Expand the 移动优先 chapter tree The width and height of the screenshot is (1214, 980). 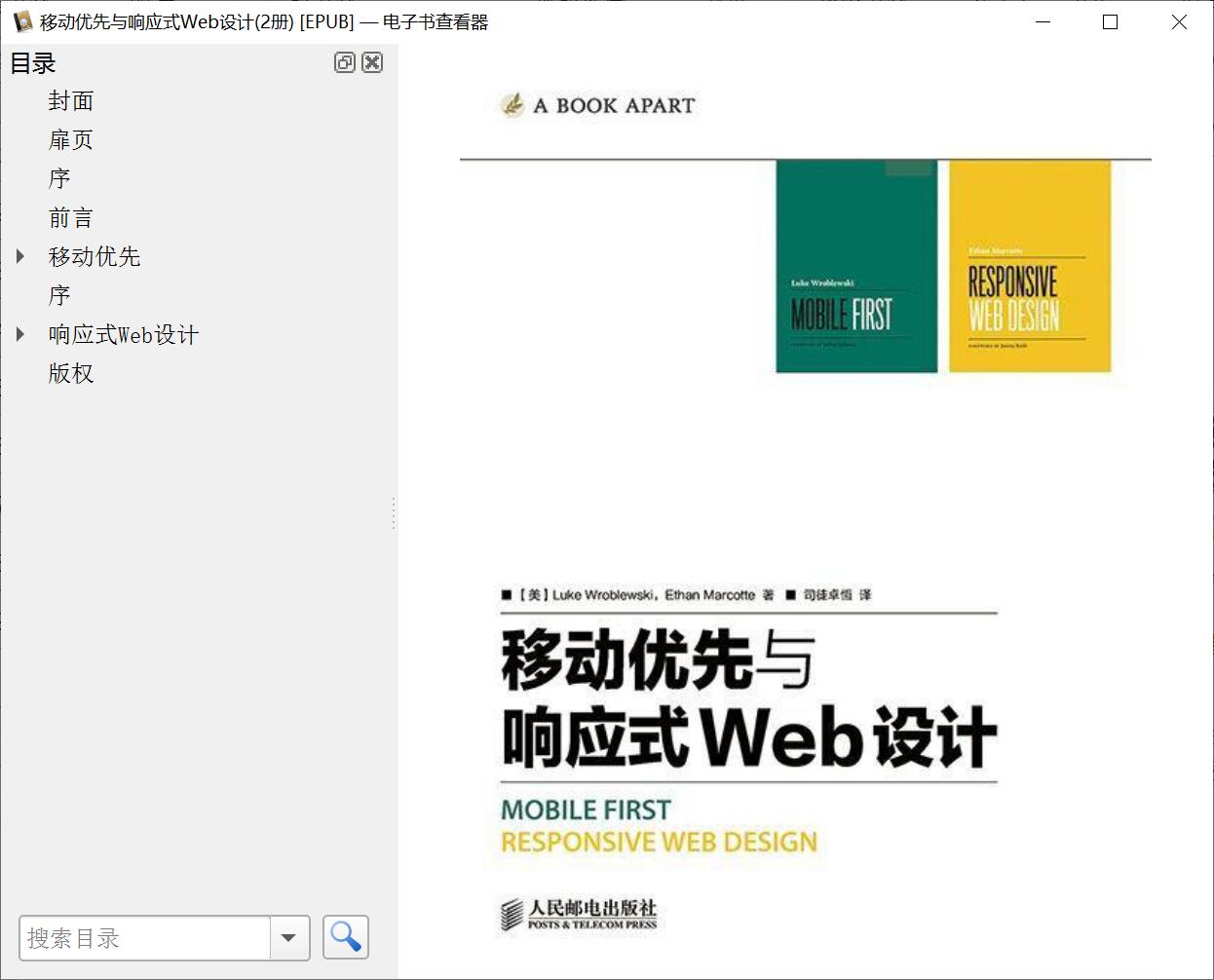click(20, 256)
